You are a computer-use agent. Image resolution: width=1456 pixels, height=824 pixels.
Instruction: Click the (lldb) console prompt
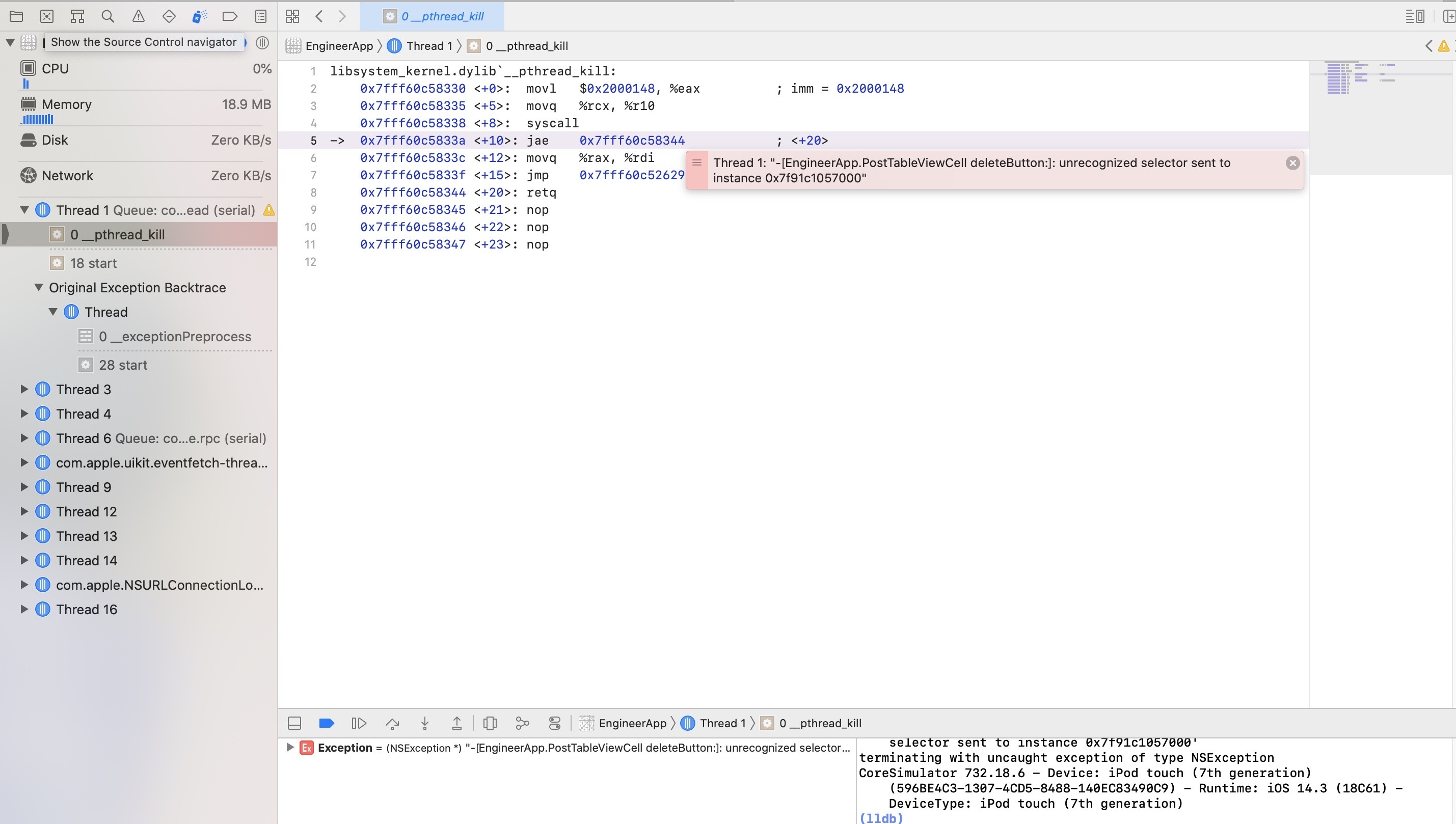click(881, 818)
